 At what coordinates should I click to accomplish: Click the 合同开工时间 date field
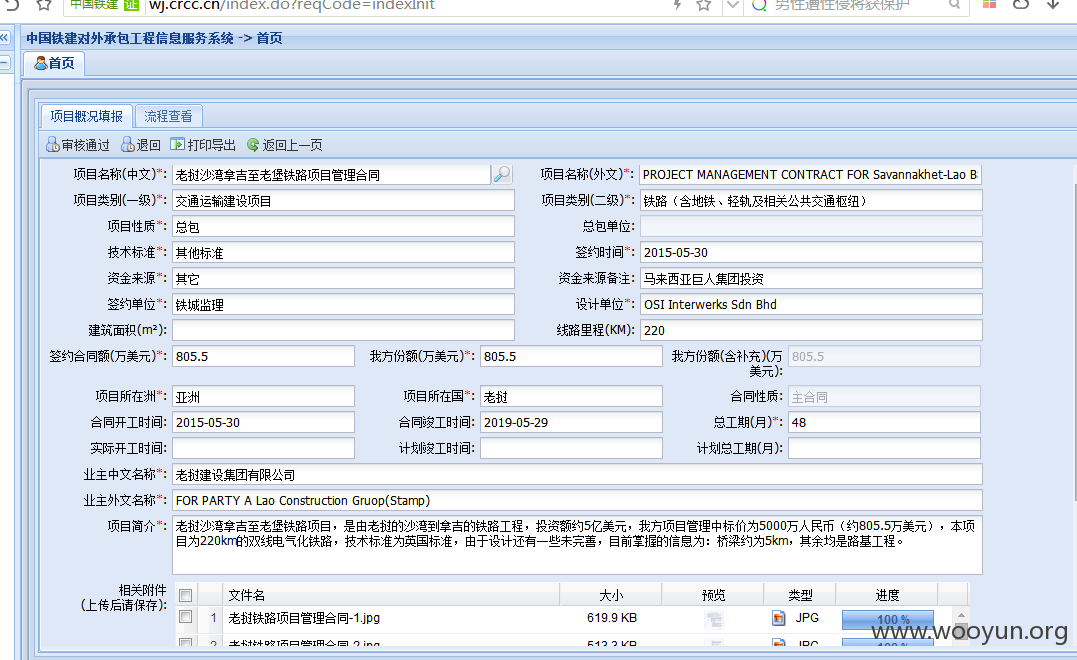pos(263,422)
